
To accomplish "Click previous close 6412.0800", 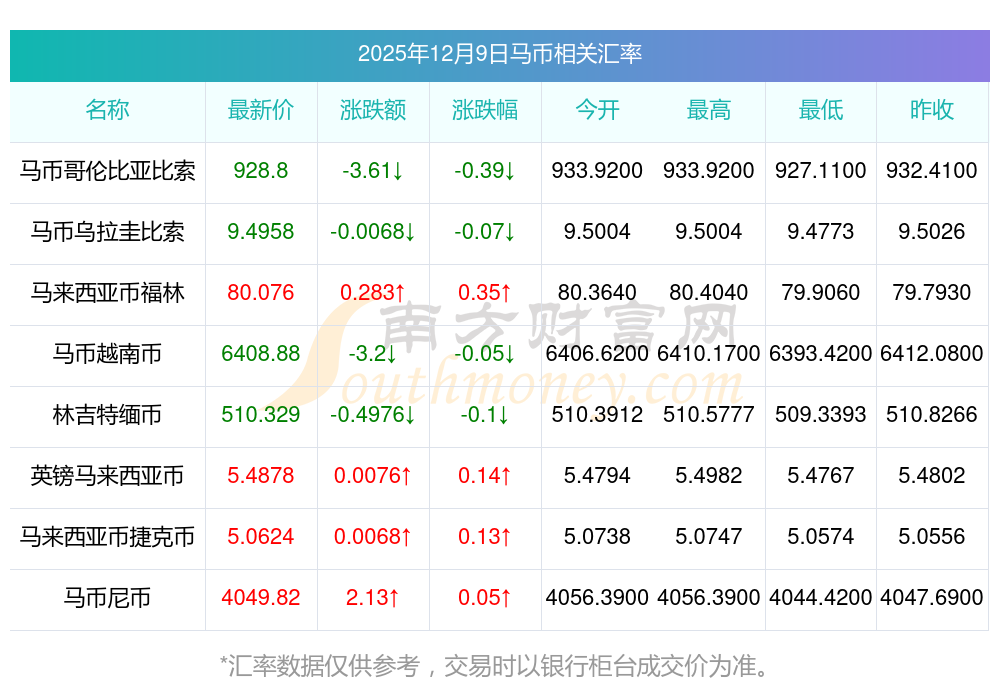I will tap(932, 353).
